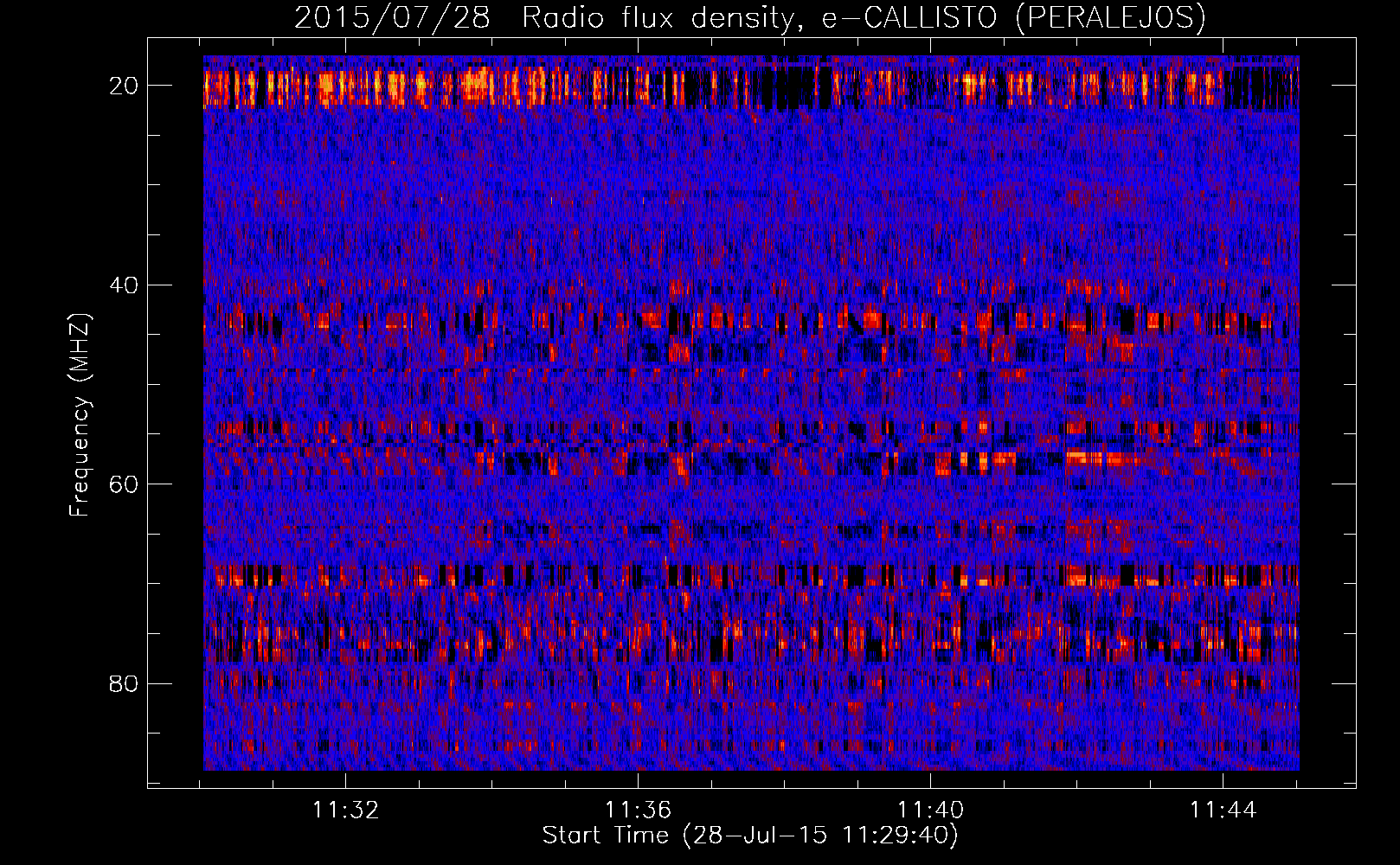
Task: Click the time tick label '11:36'
Action: tap(638, 810)
